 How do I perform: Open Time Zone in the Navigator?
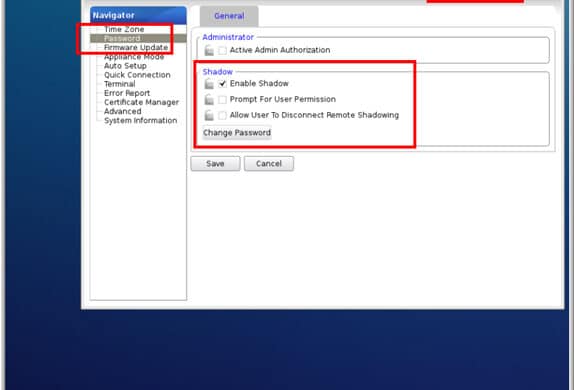coord(124,29)
